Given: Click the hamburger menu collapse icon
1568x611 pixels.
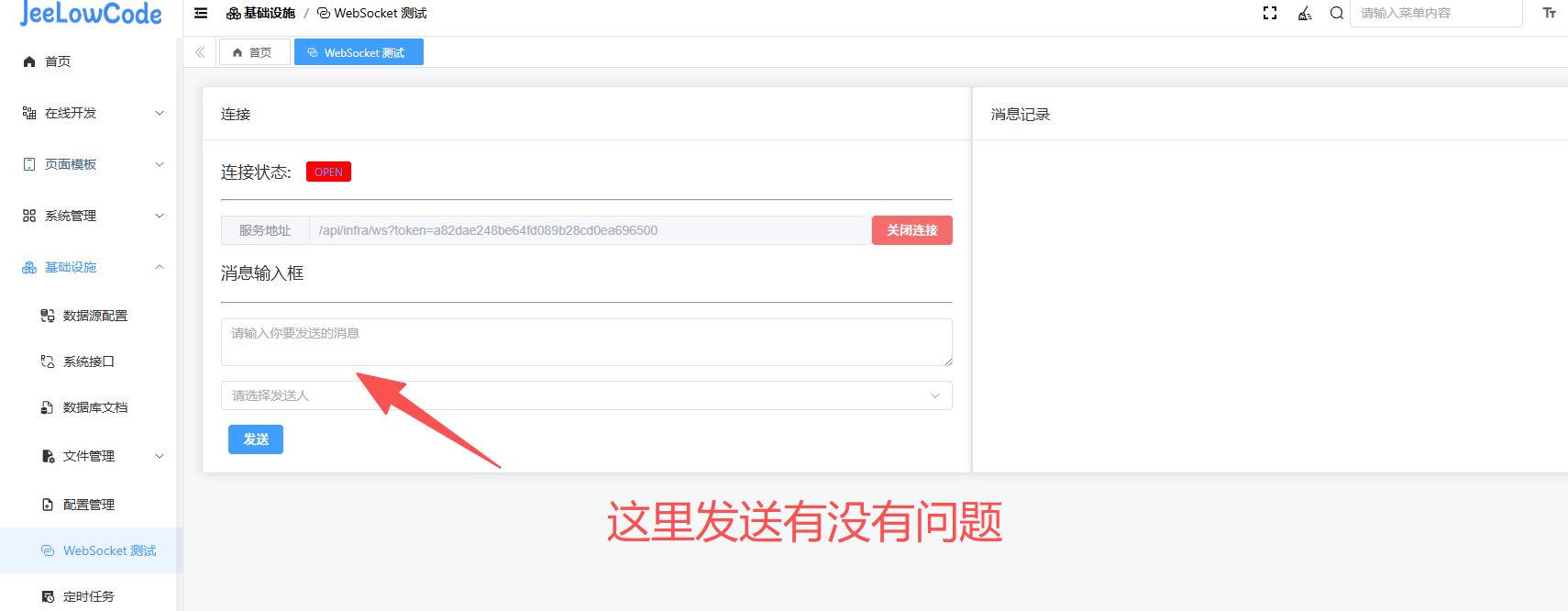Looking at the screenshot, I should [x=201, y=13].
